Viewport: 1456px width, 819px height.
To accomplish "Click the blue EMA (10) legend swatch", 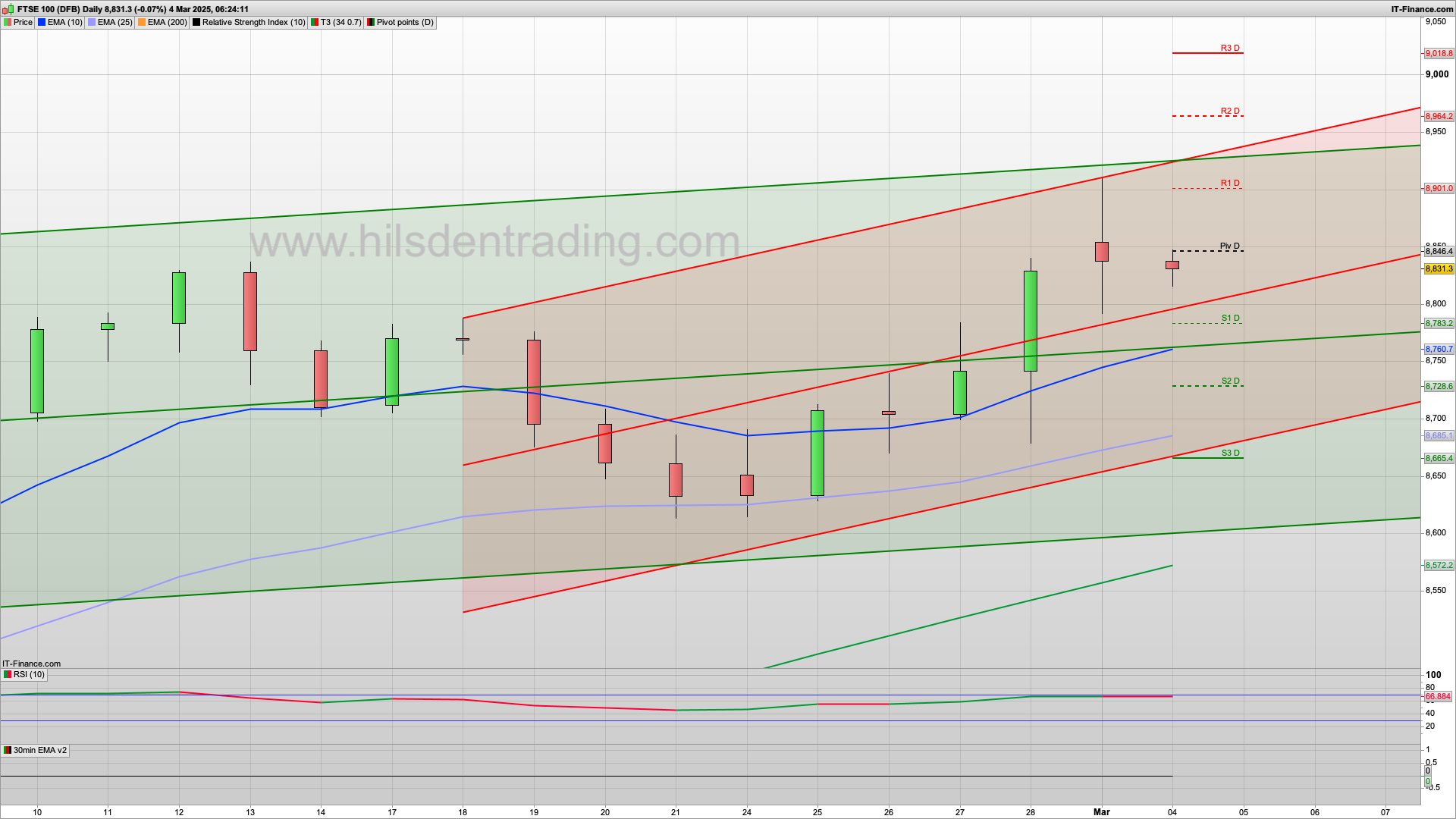I will tap(42, 22).
